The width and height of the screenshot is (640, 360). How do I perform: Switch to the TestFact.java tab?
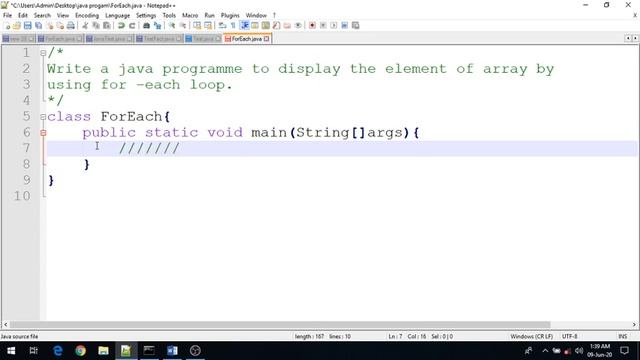(159, 39)
